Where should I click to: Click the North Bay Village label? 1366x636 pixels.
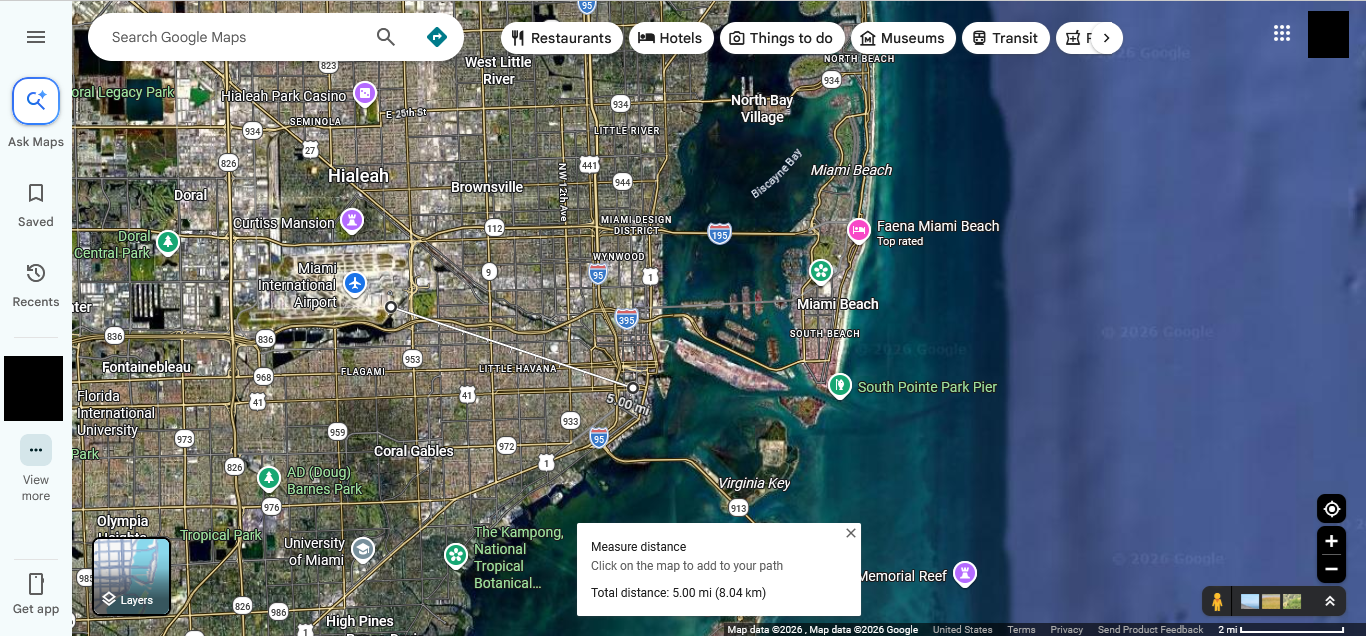click(x=762, y=109)
